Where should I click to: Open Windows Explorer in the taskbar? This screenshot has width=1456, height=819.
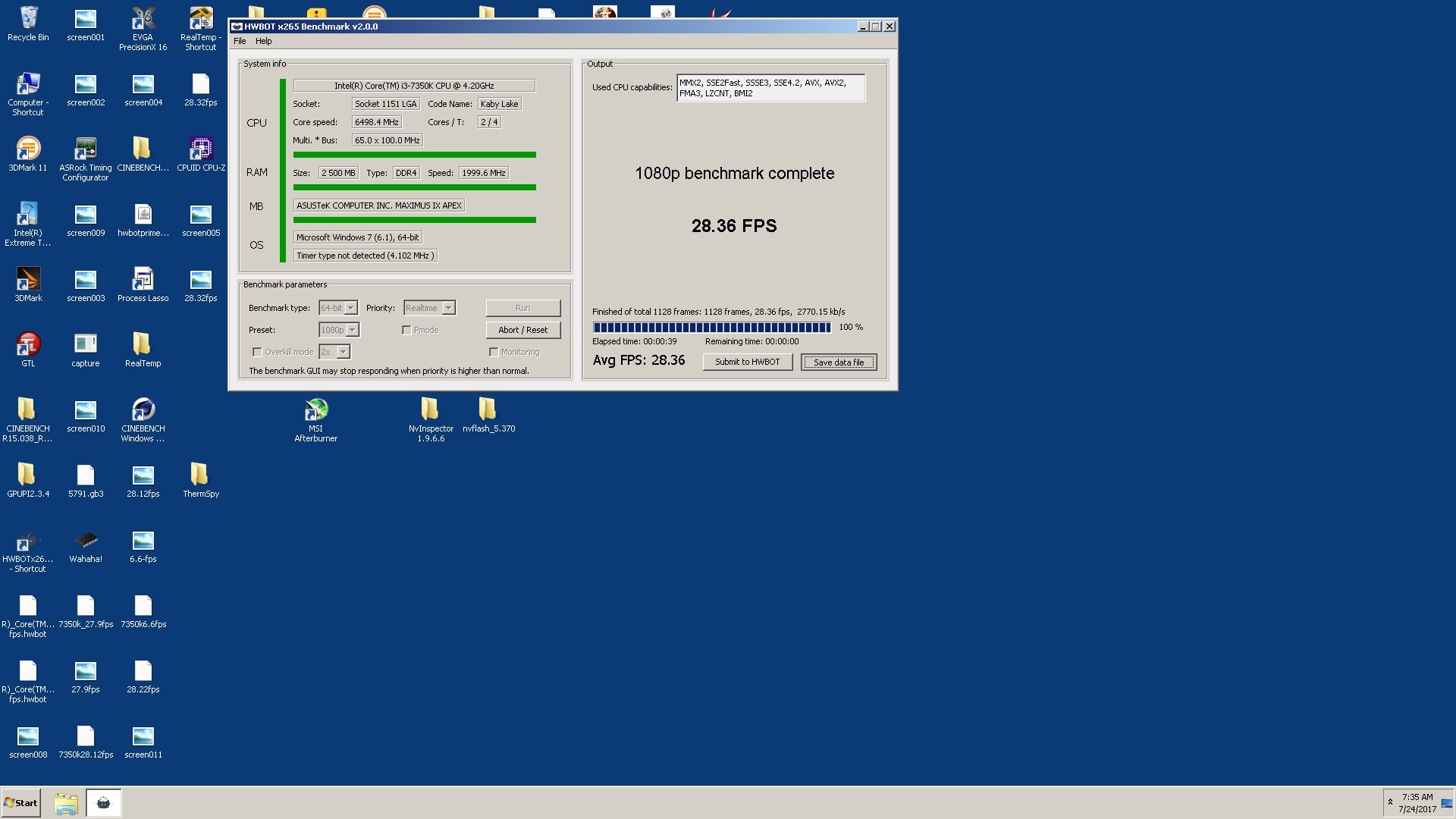pyautogui.click(x=66, y=803)
